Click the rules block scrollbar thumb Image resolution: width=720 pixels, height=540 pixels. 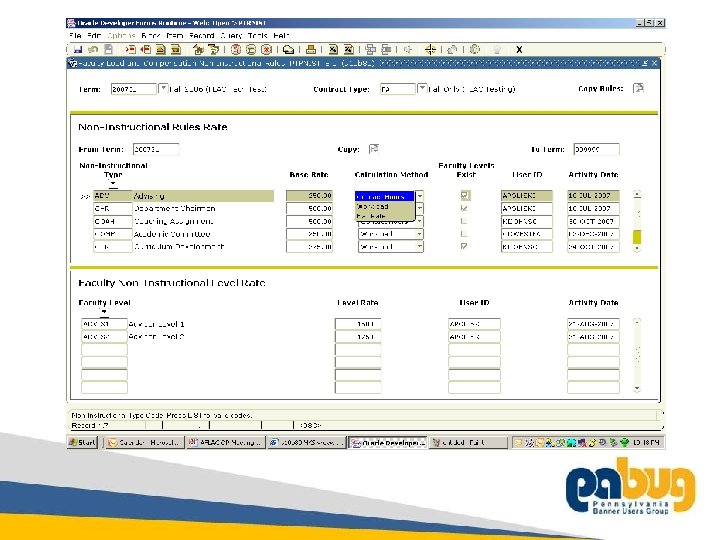[637, 236]
